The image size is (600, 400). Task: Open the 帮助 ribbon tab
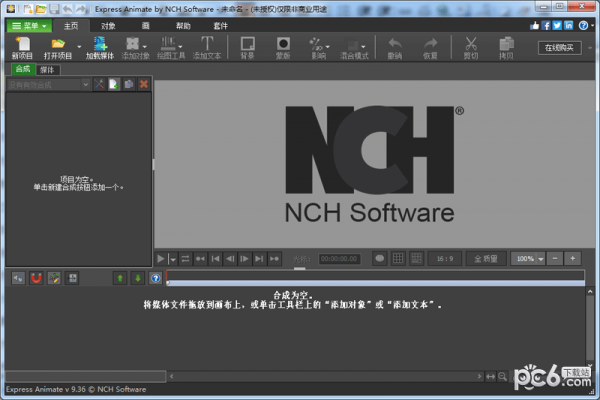point(183,26)
